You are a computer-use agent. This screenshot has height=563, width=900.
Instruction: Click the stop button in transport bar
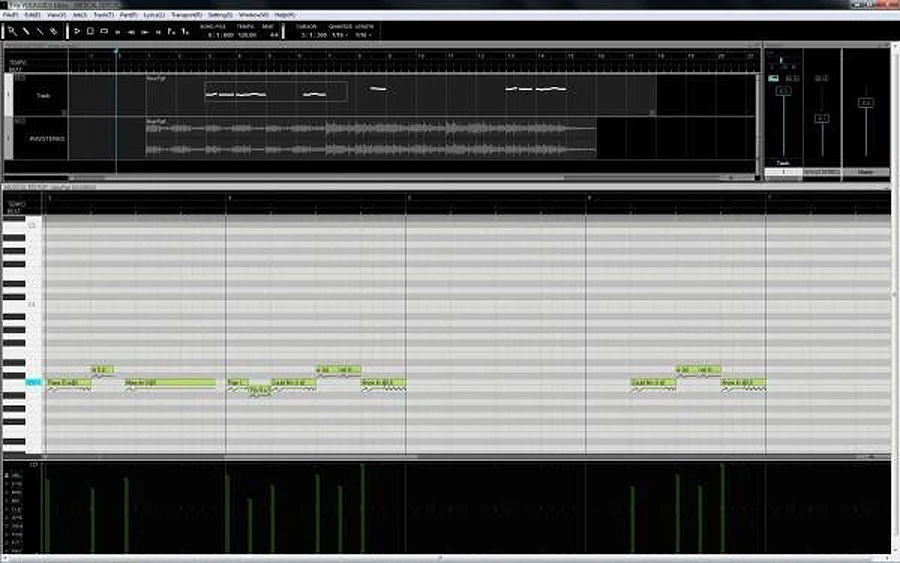coord(90,31)
